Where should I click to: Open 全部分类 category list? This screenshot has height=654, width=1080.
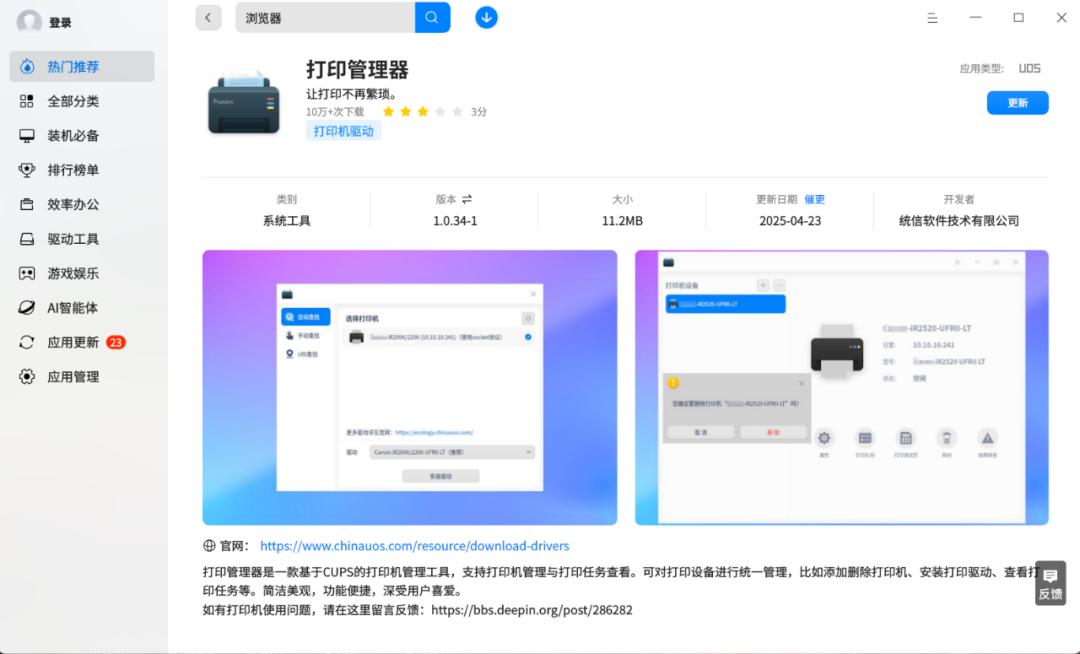click(x=82, y=101)
